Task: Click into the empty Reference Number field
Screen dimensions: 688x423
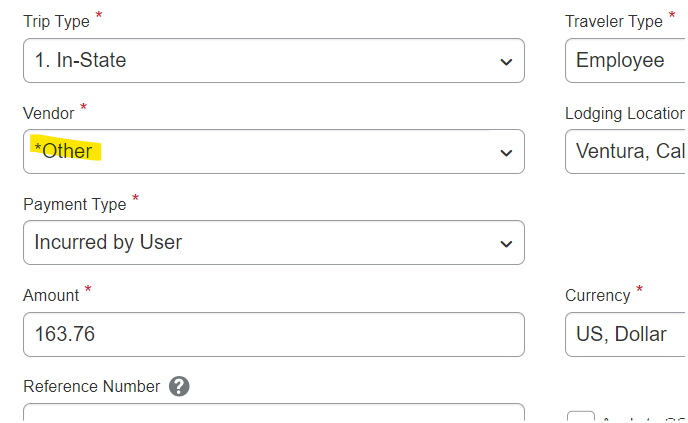Action: (274, 413)
